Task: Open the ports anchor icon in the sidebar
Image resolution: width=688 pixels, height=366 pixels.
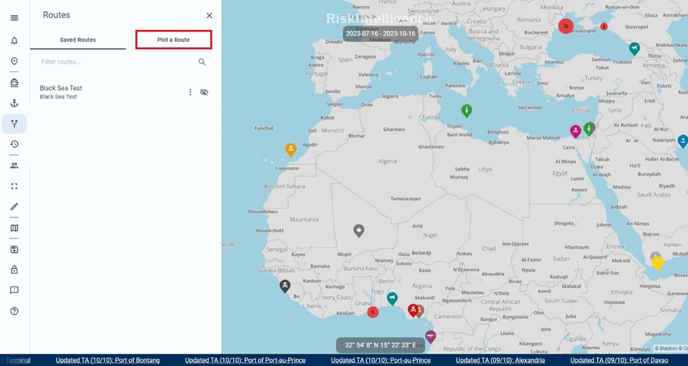Action: pyautogui.click(x=14, y=103)
